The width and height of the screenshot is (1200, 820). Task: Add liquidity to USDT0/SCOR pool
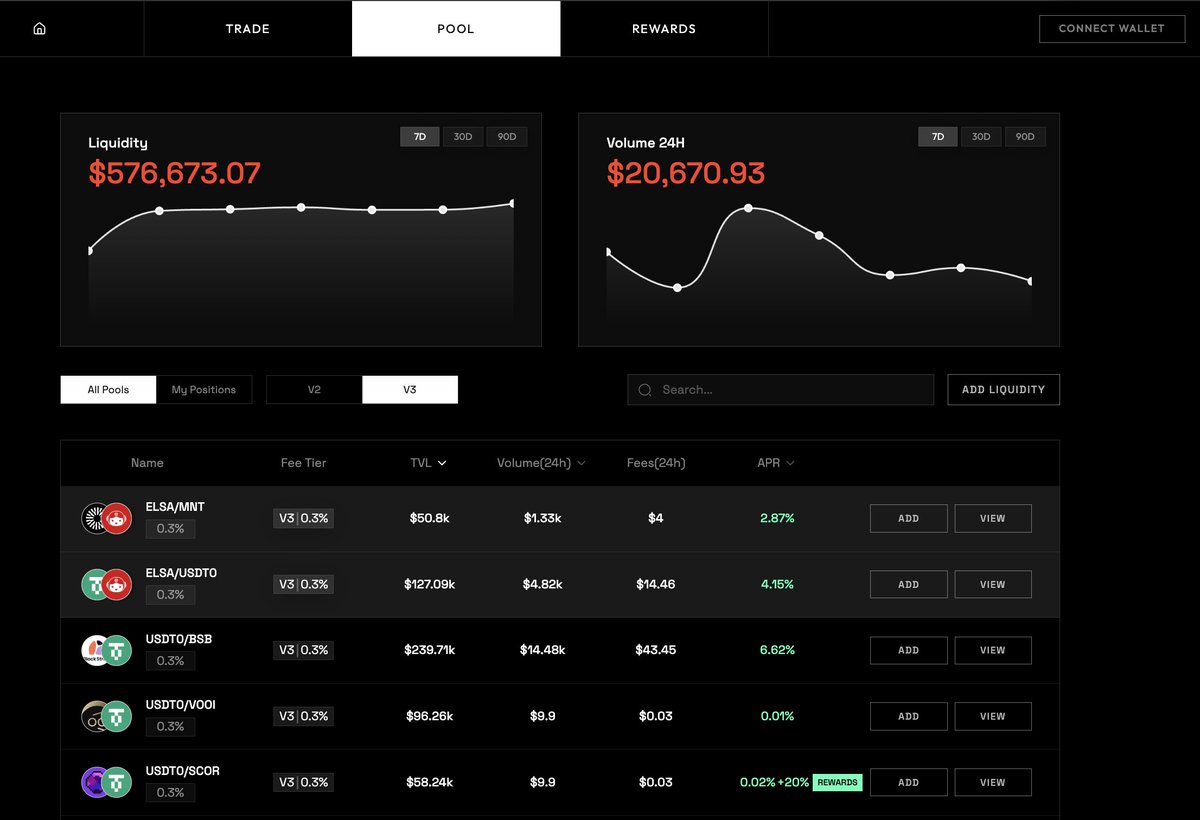[x=908, y=782]
